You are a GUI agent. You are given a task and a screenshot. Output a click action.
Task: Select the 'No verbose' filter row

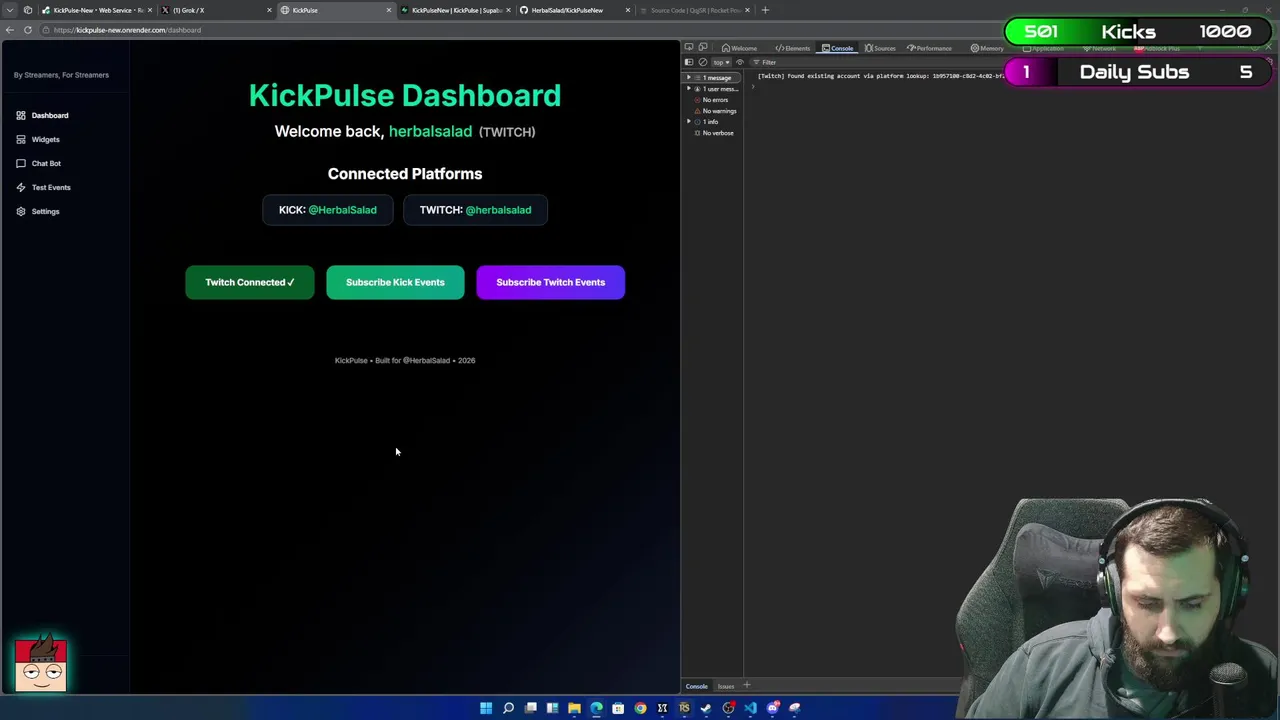(714, 133)
